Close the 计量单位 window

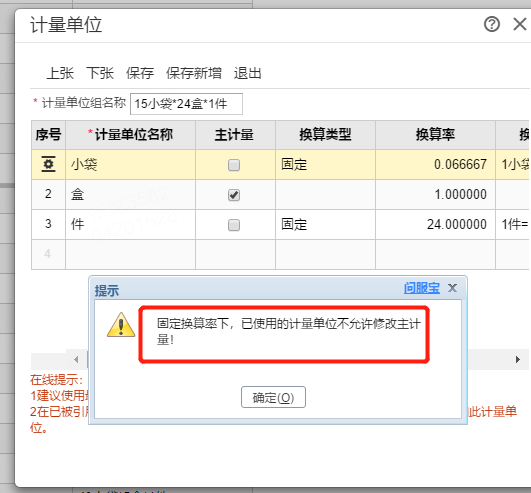click(520, 24)
